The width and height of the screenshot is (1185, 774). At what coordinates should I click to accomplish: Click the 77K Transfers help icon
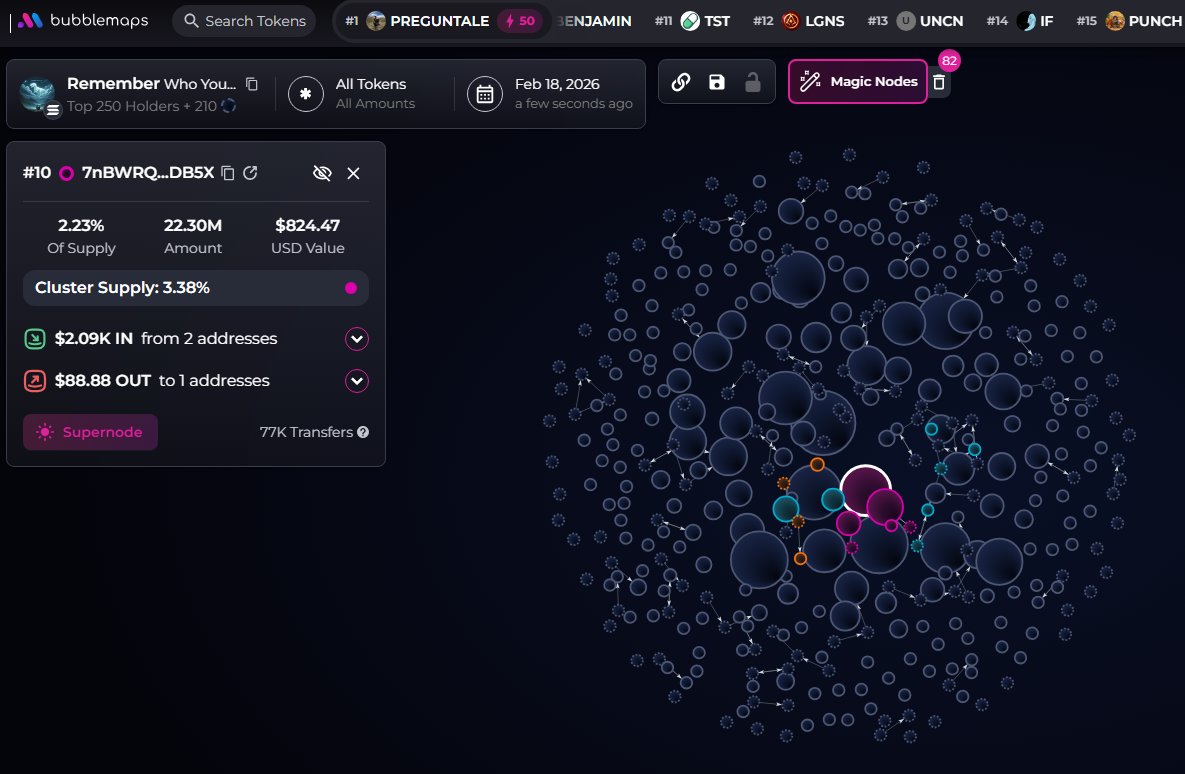tap(363, 432)
